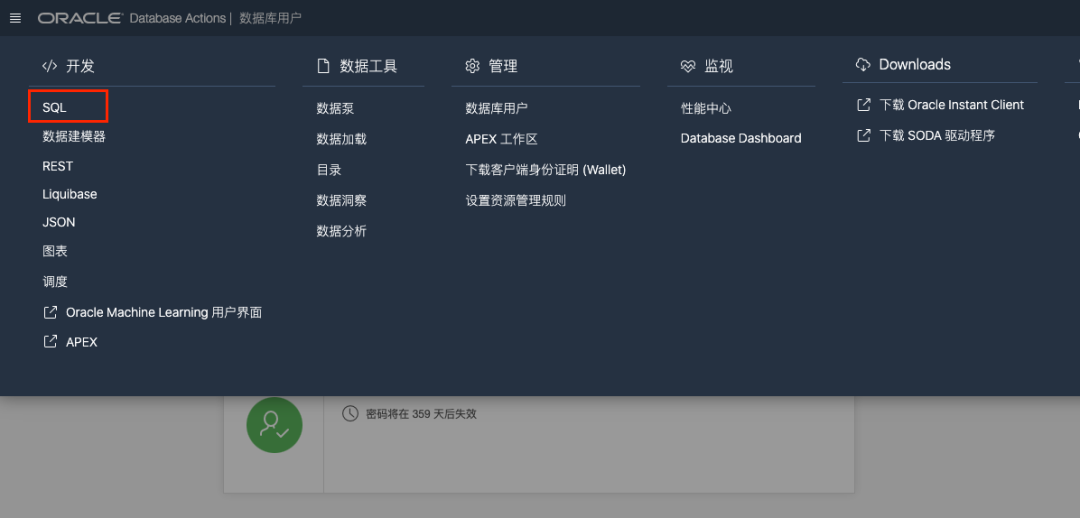Click 密码将在 359 天后失效 text
Image resolution: width=1080 pixels, height=518 pixels.
422,414
